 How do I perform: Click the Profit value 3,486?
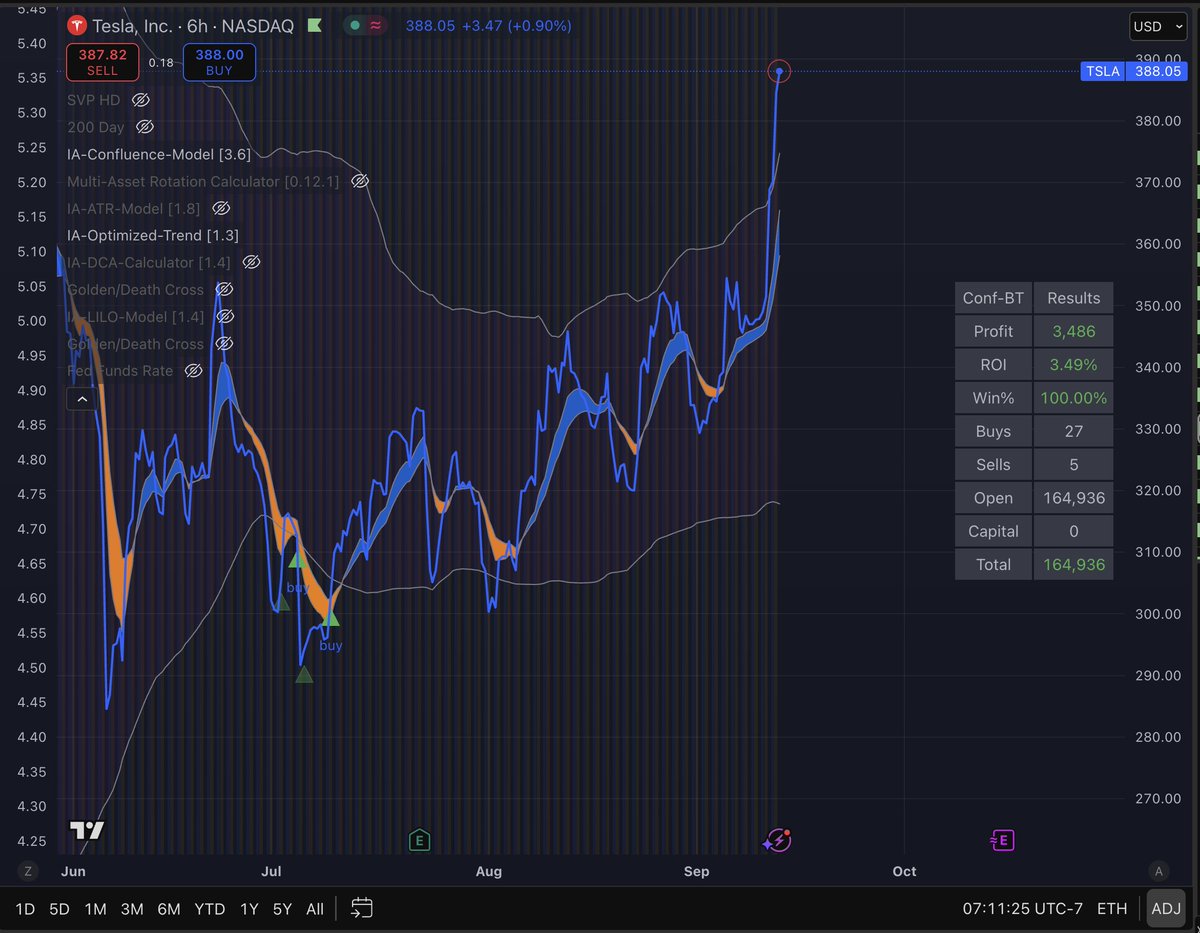click(x=1074, y=331)
